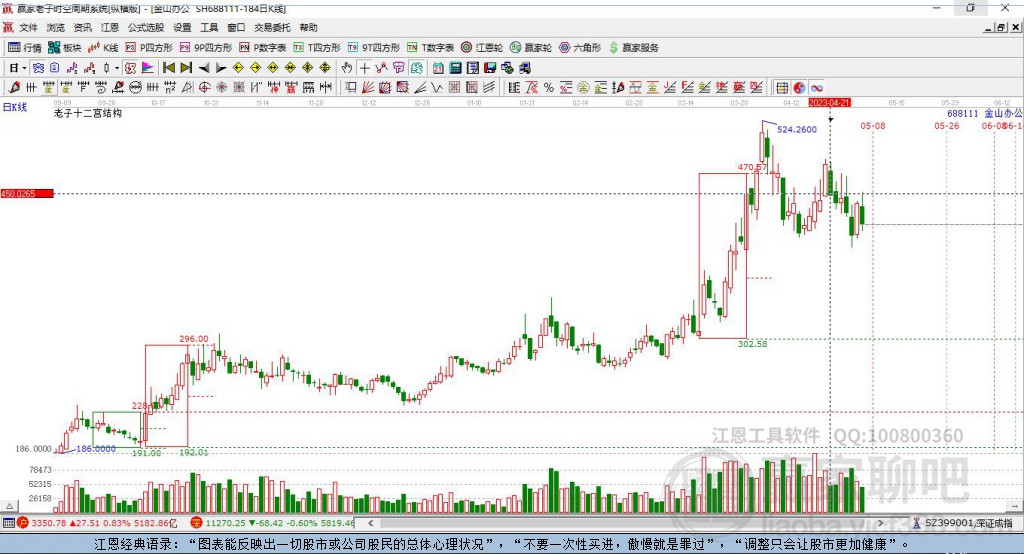Screen dimensions: 1024x554
Task: Click the infinity loop icon
Action: tap(817, 88)
